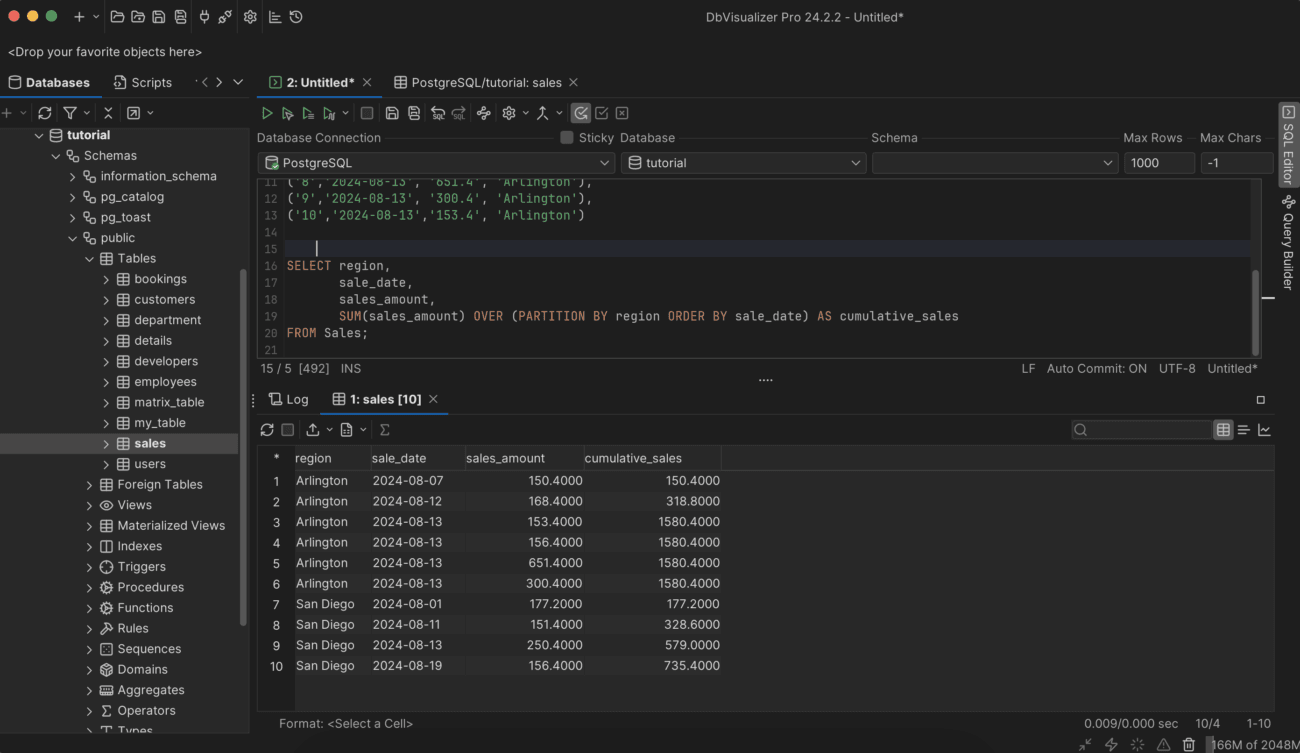Toggle the Sticky checkbox for Database Connection
1300x753 pixels.
(x=566, y=137)
